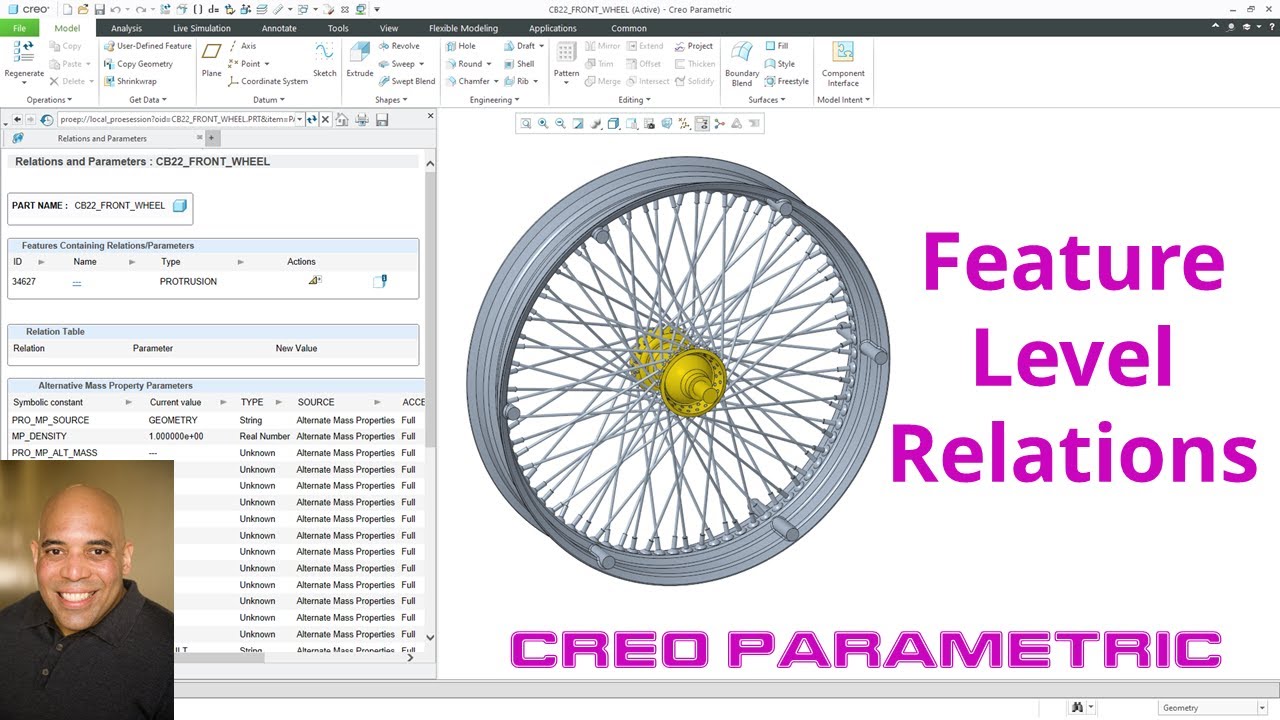Toggle annotation display in graphics toolbar
Viewport: 1280px width, 720px height.
click(702, 124)
